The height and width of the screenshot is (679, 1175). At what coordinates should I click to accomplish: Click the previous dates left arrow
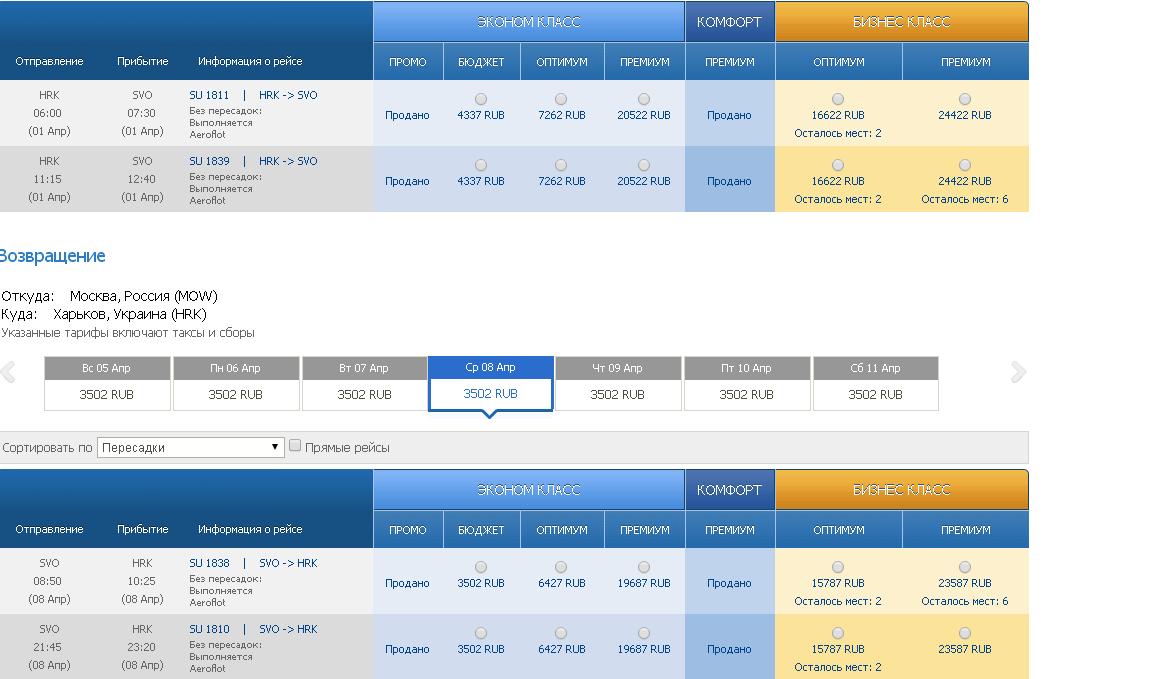8,373
